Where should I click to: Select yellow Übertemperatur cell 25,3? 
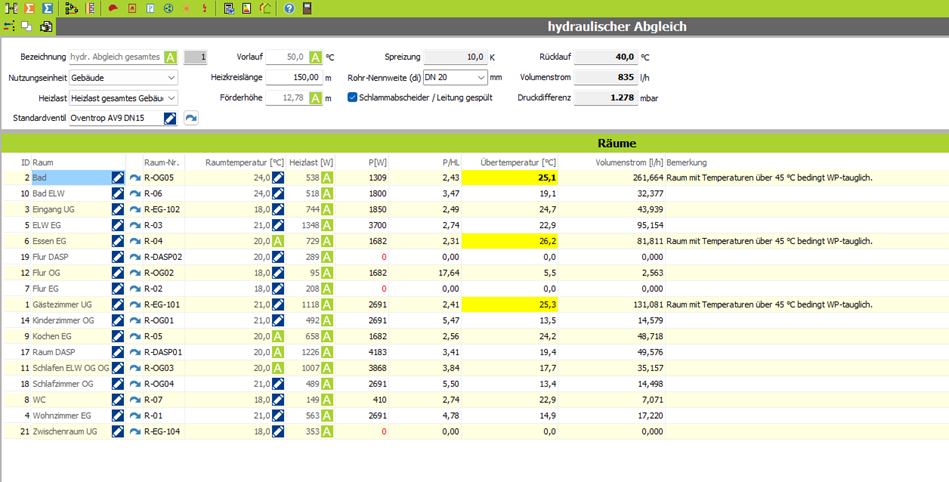point(510,305)
